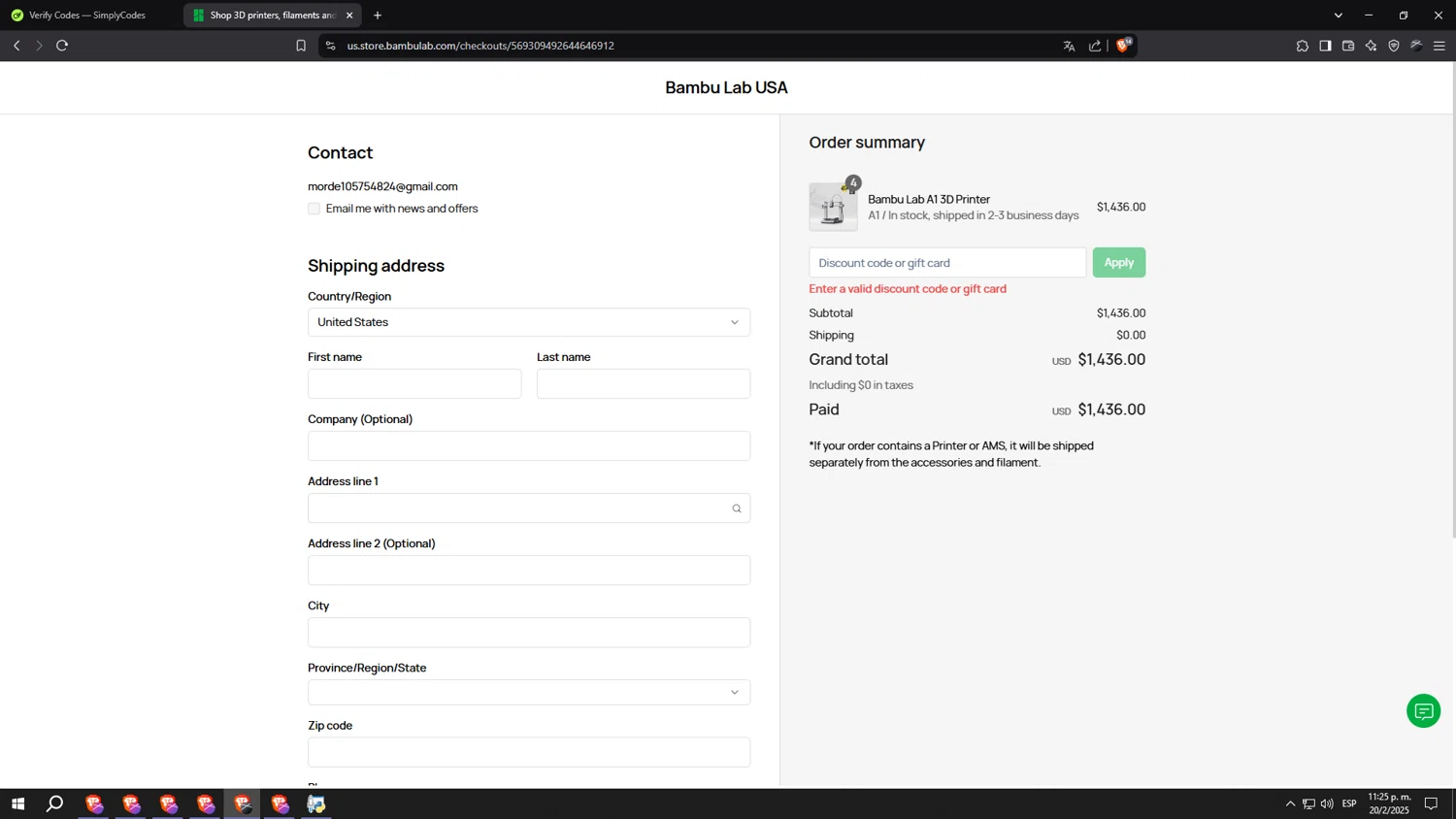This screenshot has height=819, width=1456.
Task: Open the taskbar clock and date
Action: pyautogui.click(x=1389, y=803)
